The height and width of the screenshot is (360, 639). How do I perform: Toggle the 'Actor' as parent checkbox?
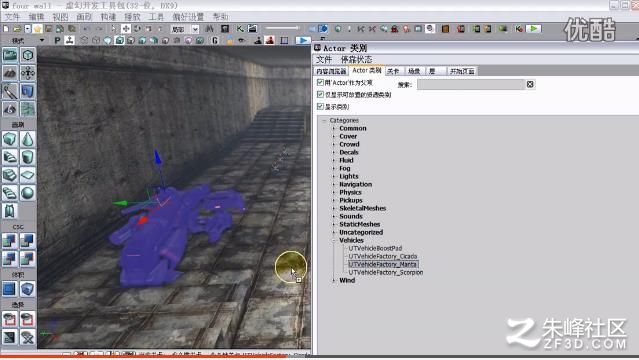(x=320, y=82)
